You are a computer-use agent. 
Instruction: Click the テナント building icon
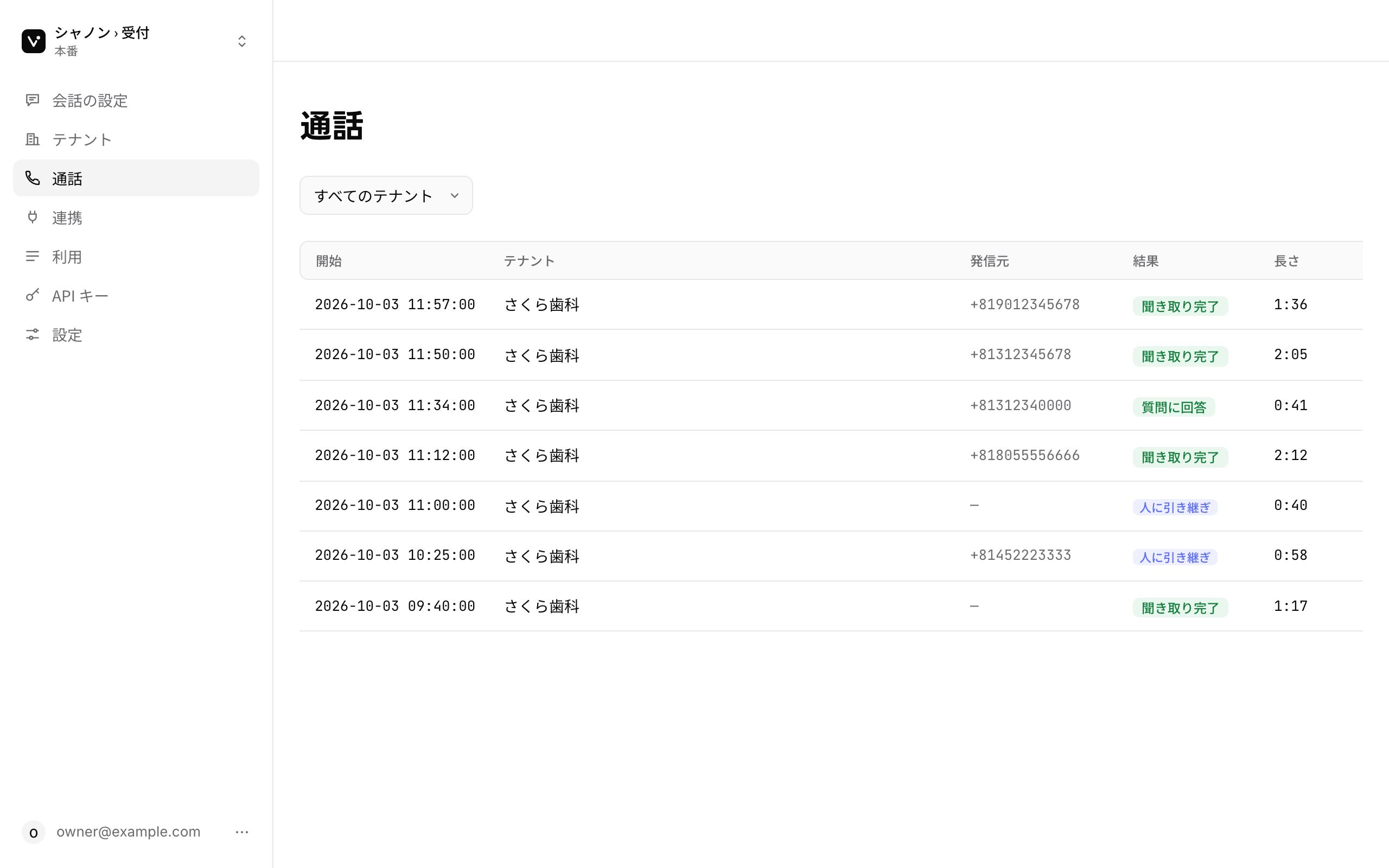pos(33,139)
